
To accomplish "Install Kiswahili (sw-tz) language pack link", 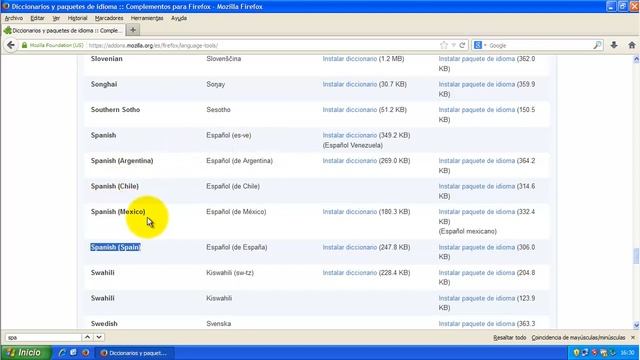I will (477, 273).
